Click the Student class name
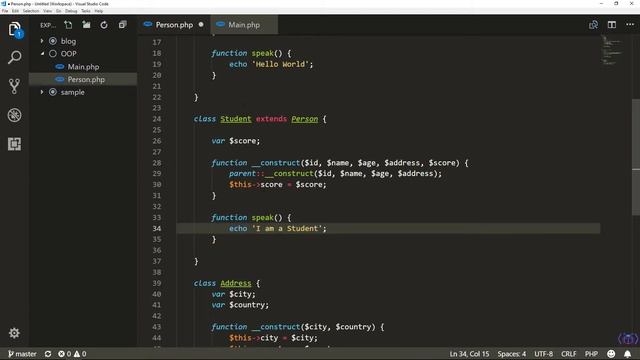Screen dimensions: 640x360 click(236, 119)
